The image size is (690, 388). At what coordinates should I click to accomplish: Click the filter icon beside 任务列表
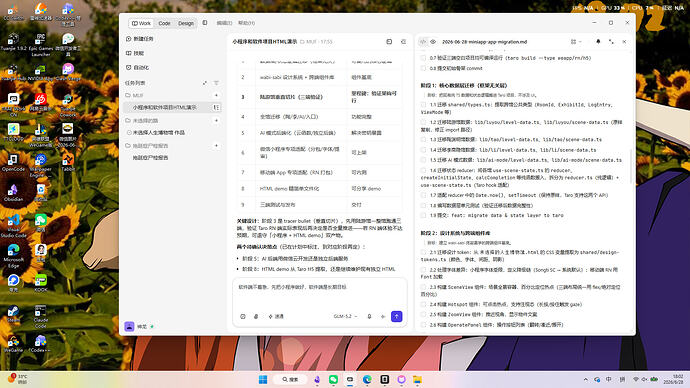[216, 83]
